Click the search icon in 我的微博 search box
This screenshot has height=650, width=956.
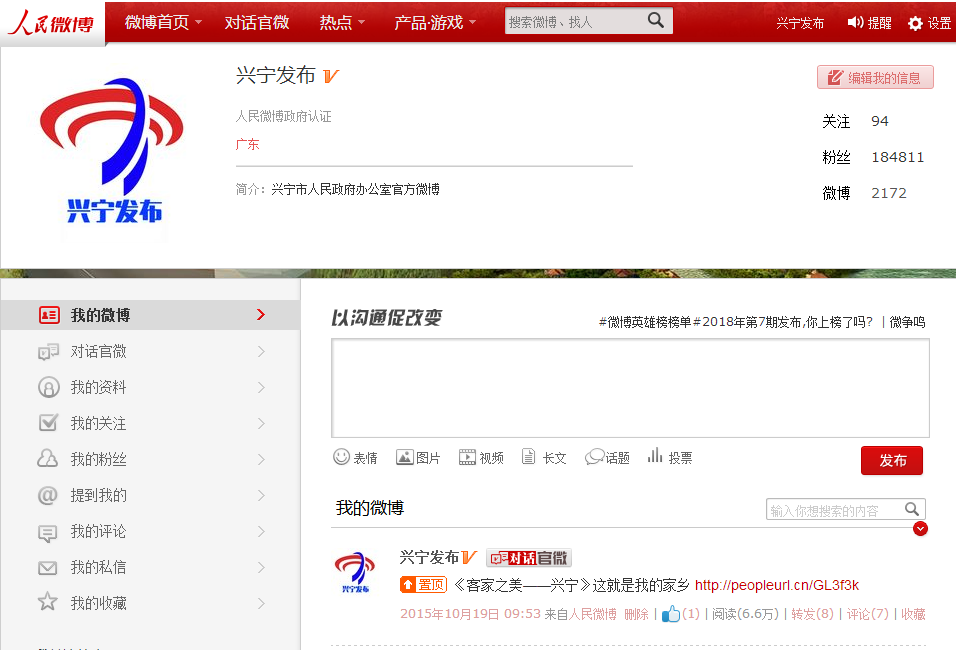click(x=912, y=509)
